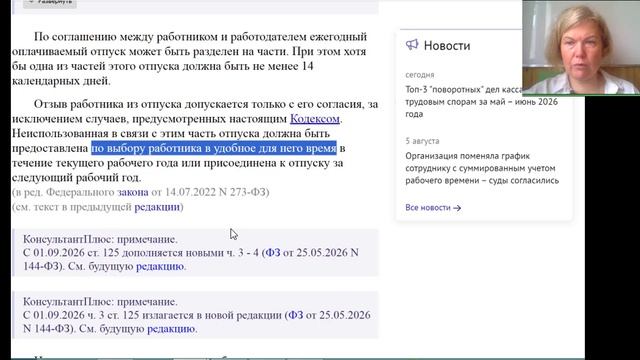Click the 5 августа date label
Screen dimensions: 640x360
pyautogui.click(x=422, y=141)
